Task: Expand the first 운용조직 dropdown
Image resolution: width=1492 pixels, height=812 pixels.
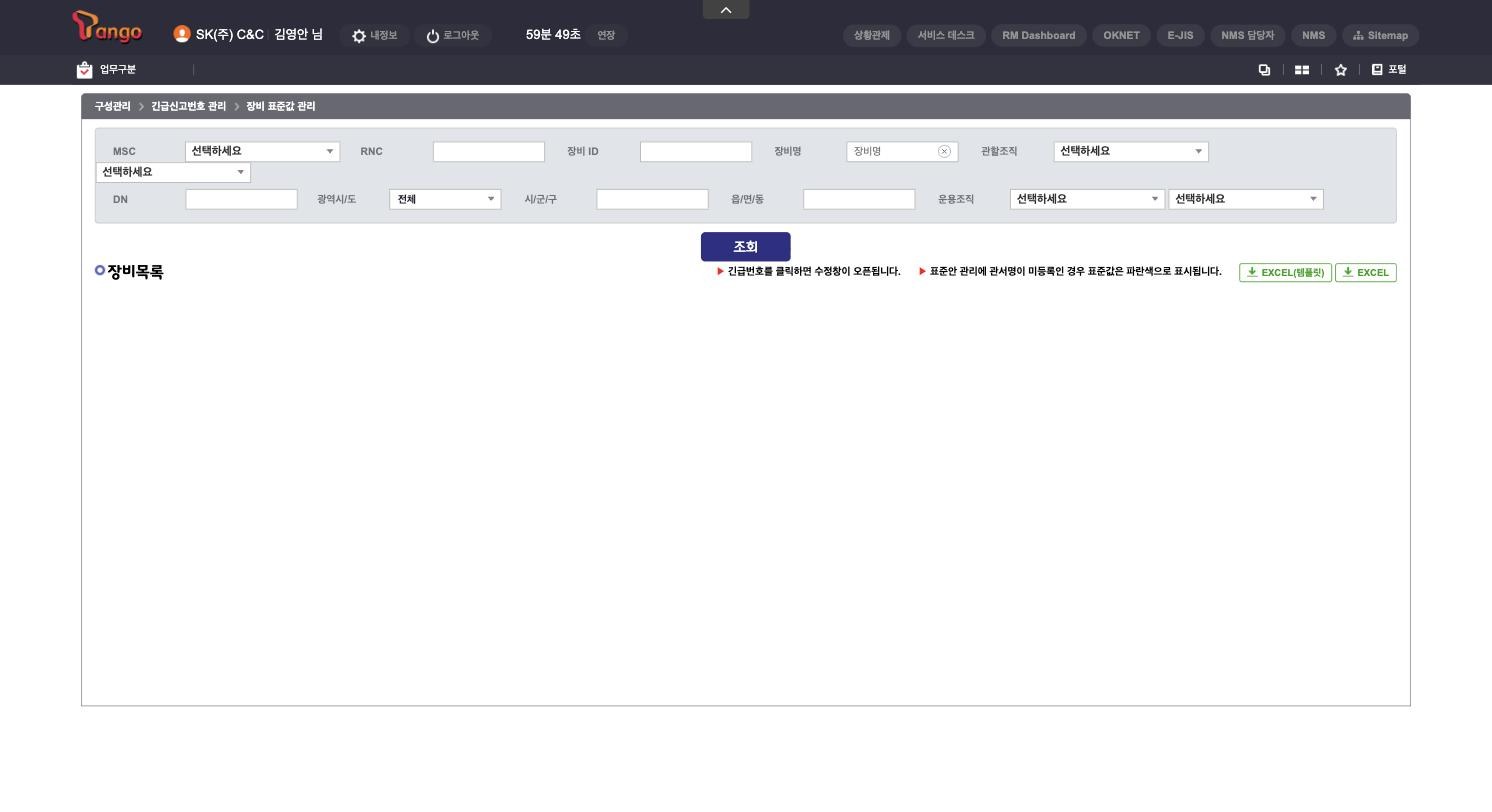Action: (1087, 199)
